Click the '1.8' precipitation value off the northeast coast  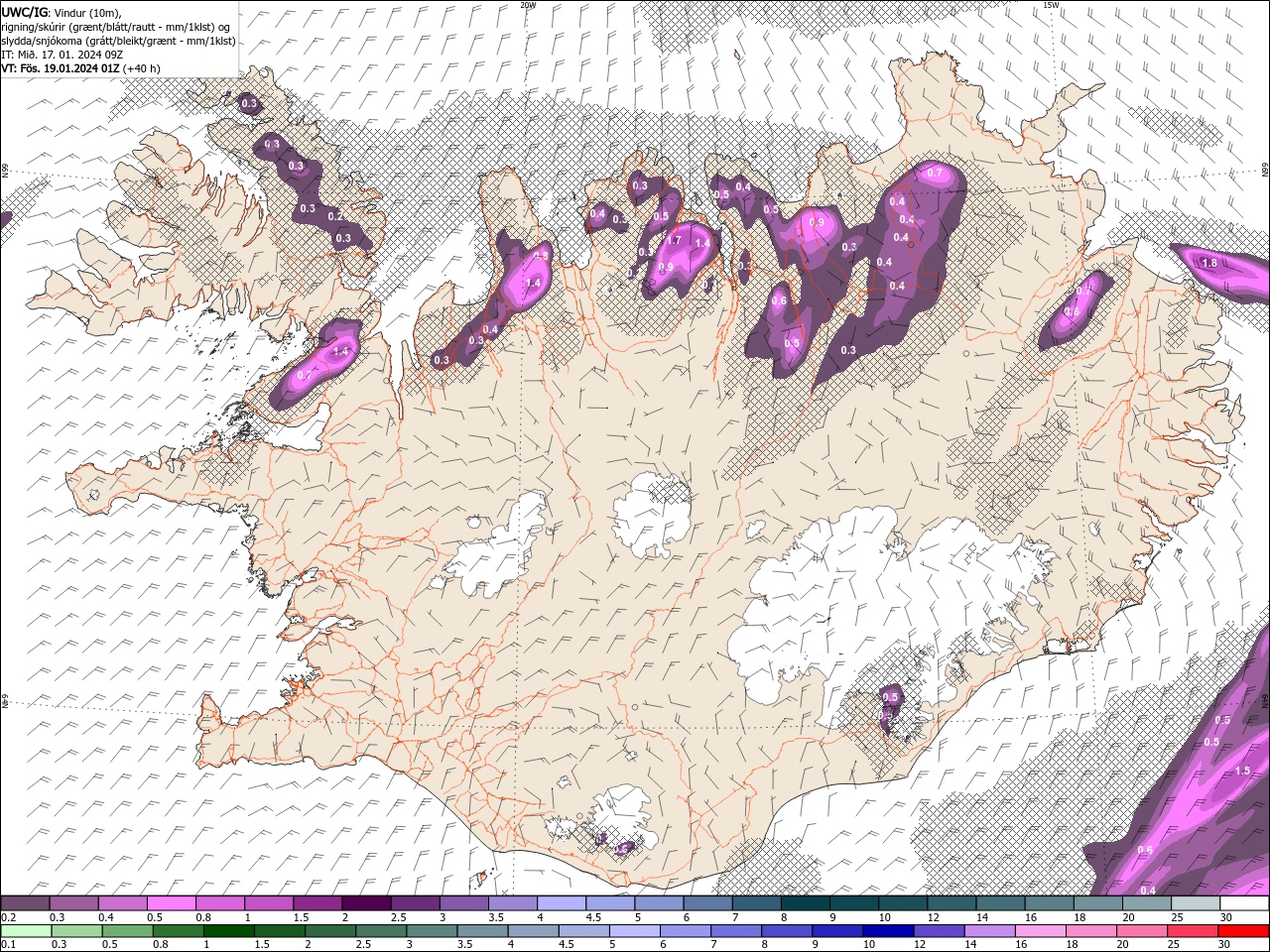pyautogui.click(x=1208, y=263)
